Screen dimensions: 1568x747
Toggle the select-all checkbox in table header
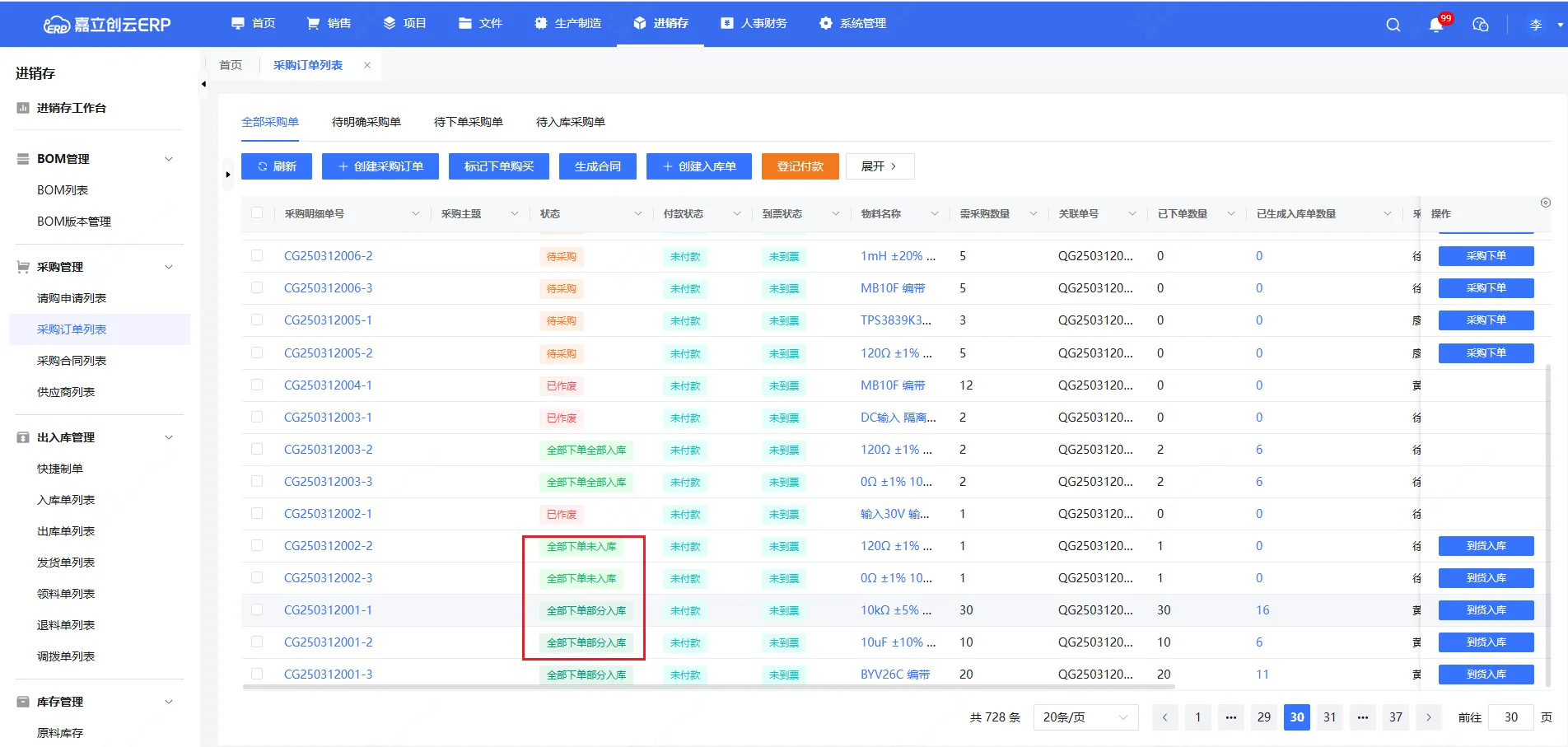click(x=257, y=213)
